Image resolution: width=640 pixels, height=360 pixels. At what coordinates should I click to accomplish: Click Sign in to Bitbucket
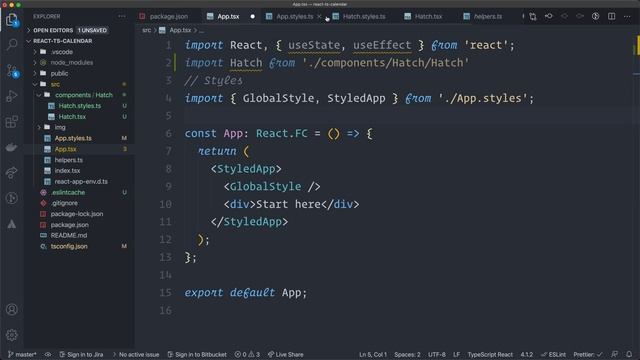[x=197, y=355]
